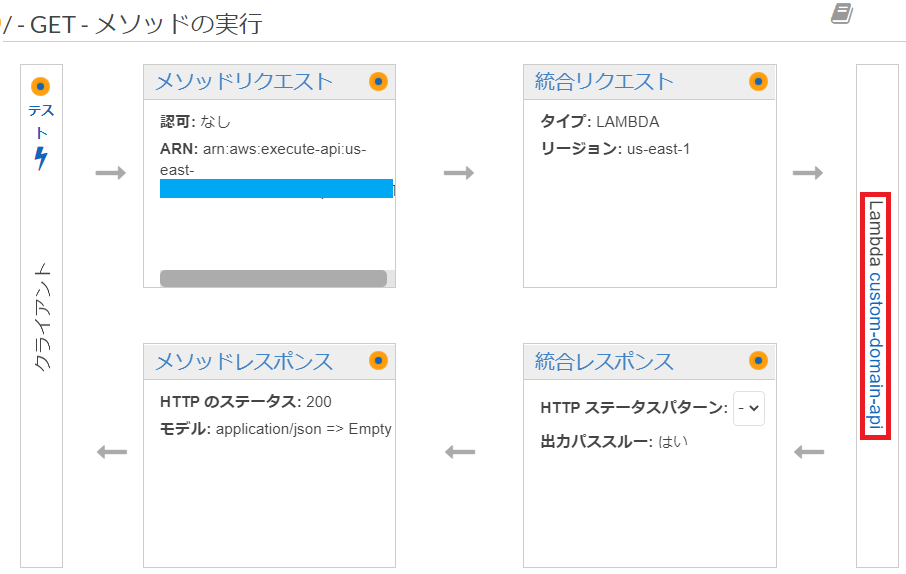Viewport: 906px width, 574px height.
Task: Click orange dot in メソッドリクエスト header
Action: point(378,82)
